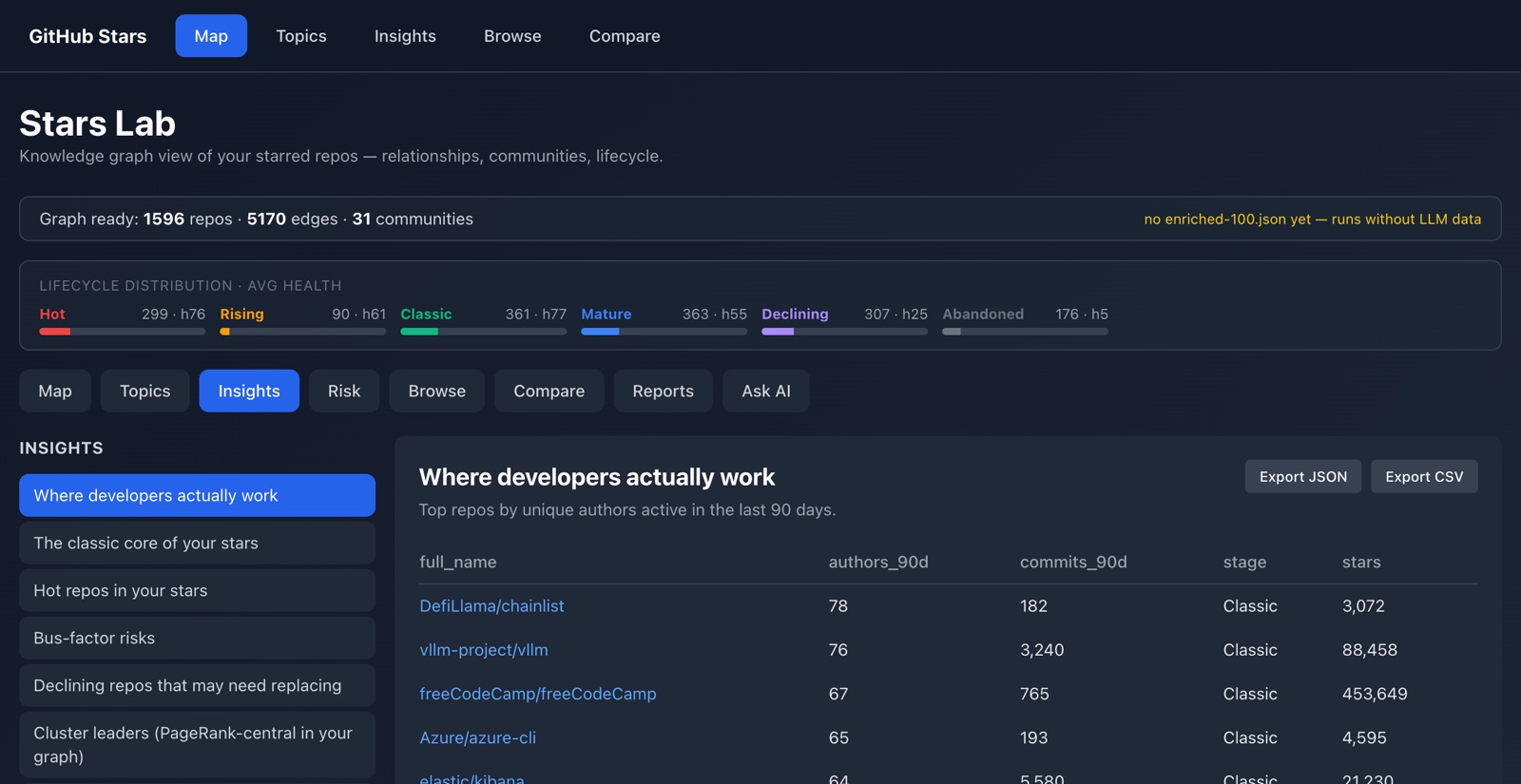This screenshot has height=784, width=1521.
Task: Open the Risk tab
Action: click(x=344, y=391)
